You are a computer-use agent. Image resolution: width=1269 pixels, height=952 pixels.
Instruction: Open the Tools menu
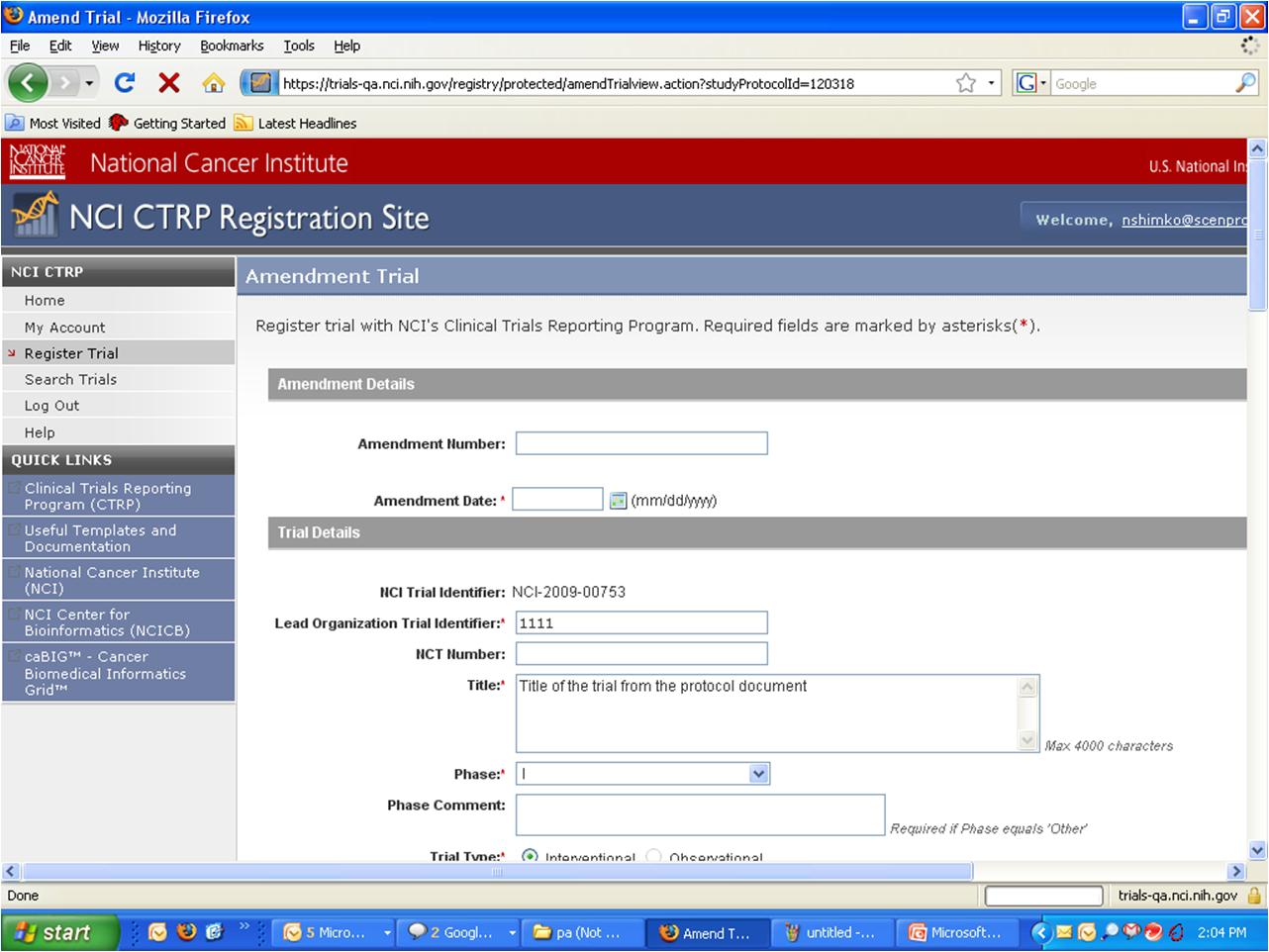click(x=299, y=46)
